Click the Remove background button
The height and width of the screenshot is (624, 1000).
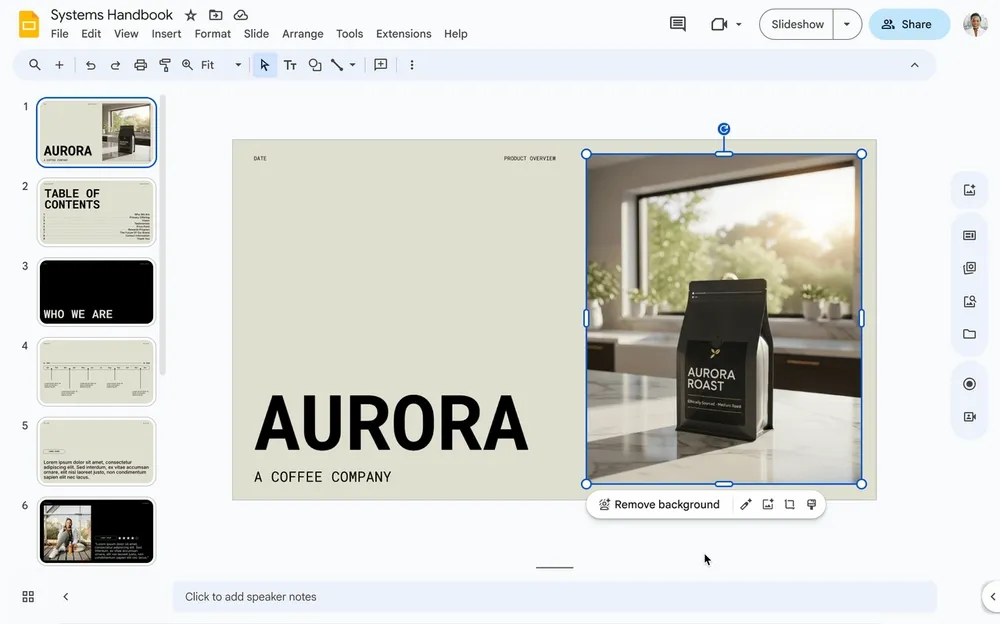tap(657, 504)
